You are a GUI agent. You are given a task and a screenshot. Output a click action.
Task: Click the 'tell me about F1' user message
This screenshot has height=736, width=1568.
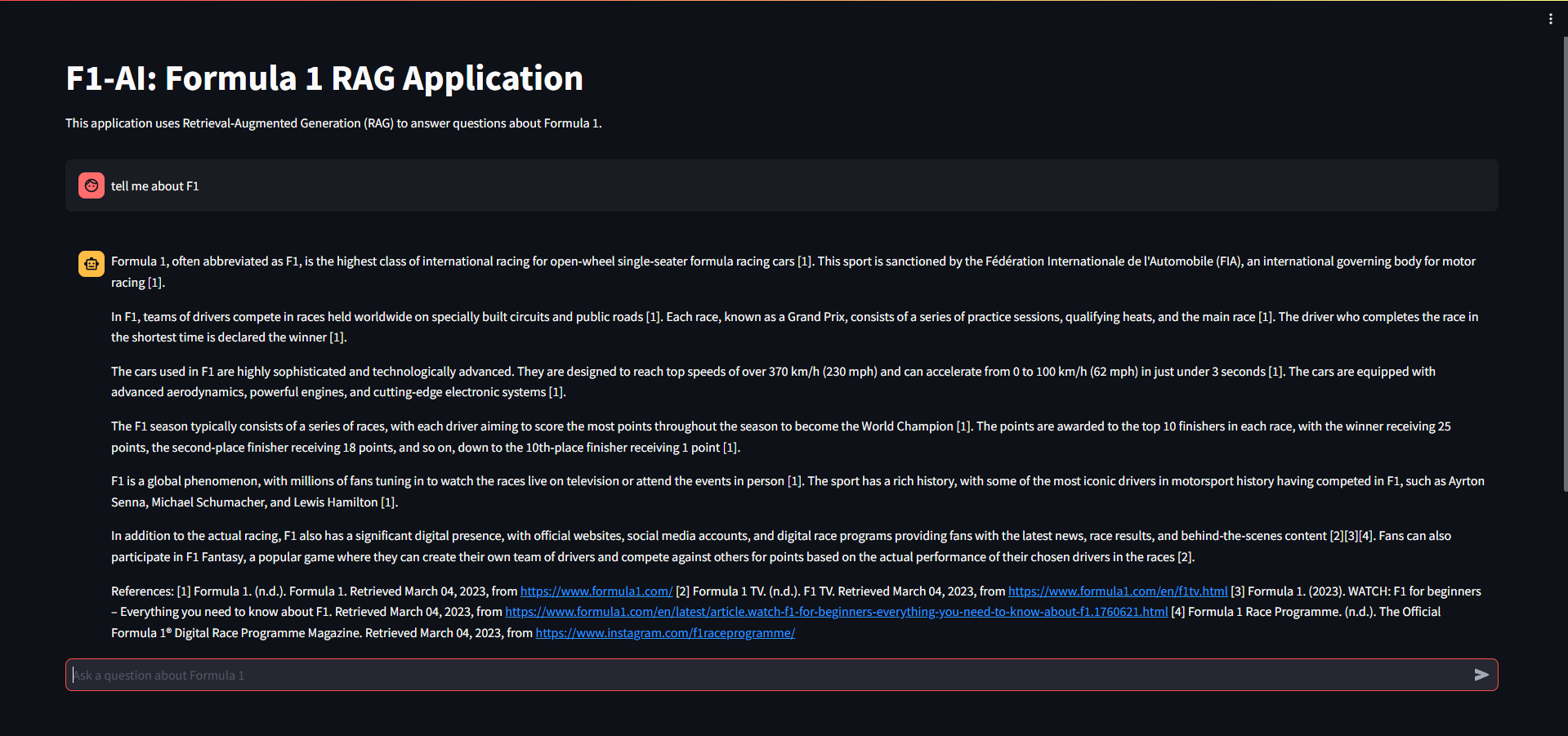pyautogui.click(x=155, y=186)
